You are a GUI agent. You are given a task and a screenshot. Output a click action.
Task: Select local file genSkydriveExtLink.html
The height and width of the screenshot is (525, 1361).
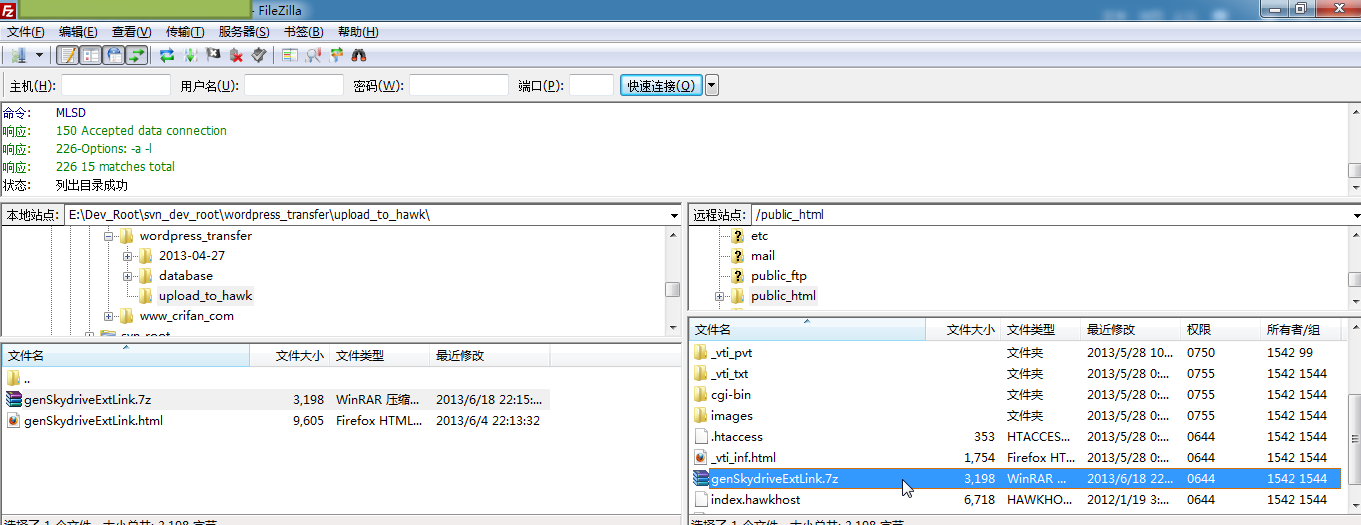[x=276, y=421]
